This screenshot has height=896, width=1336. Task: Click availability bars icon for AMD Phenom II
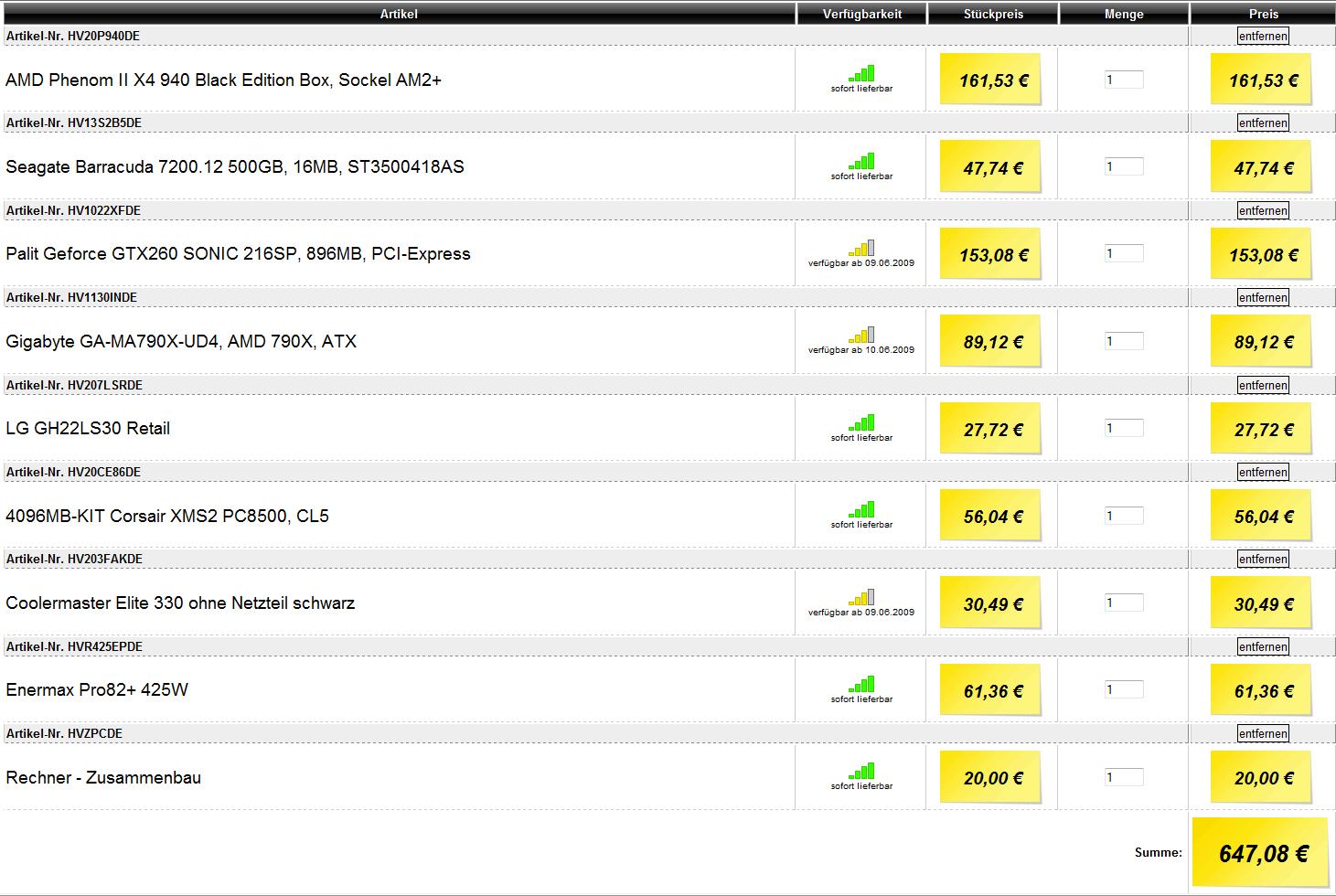click(861, 73)
